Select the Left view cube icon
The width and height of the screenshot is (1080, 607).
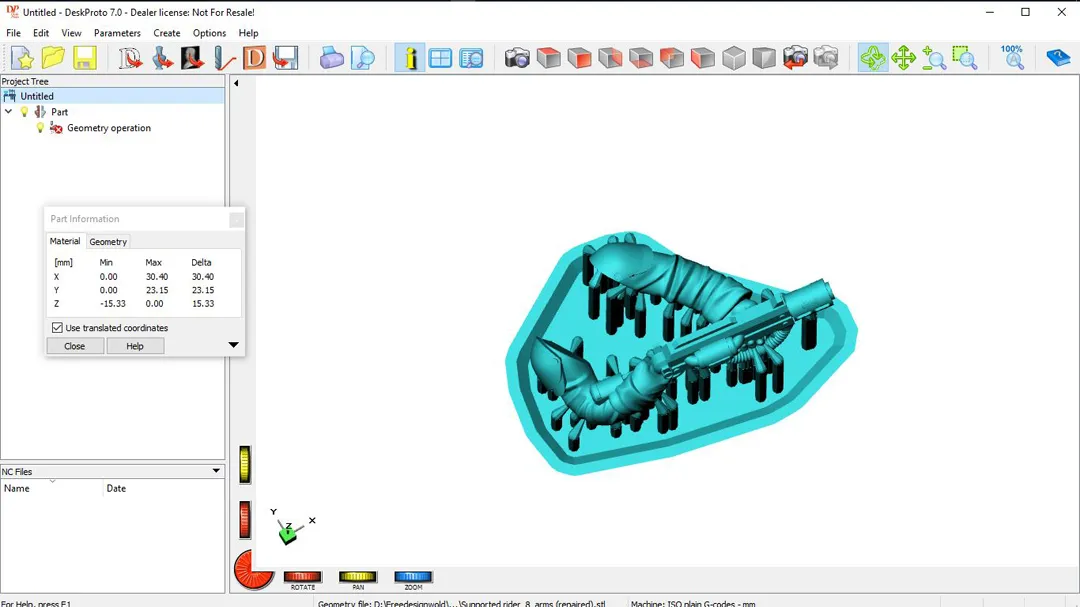(703, 58)
